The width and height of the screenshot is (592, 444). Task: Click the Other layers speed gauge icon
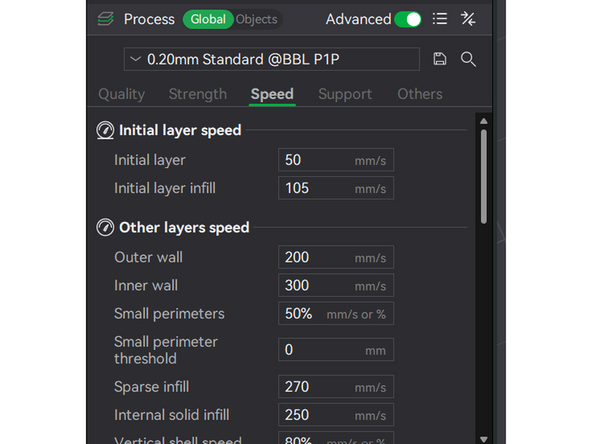pos(105,228)
